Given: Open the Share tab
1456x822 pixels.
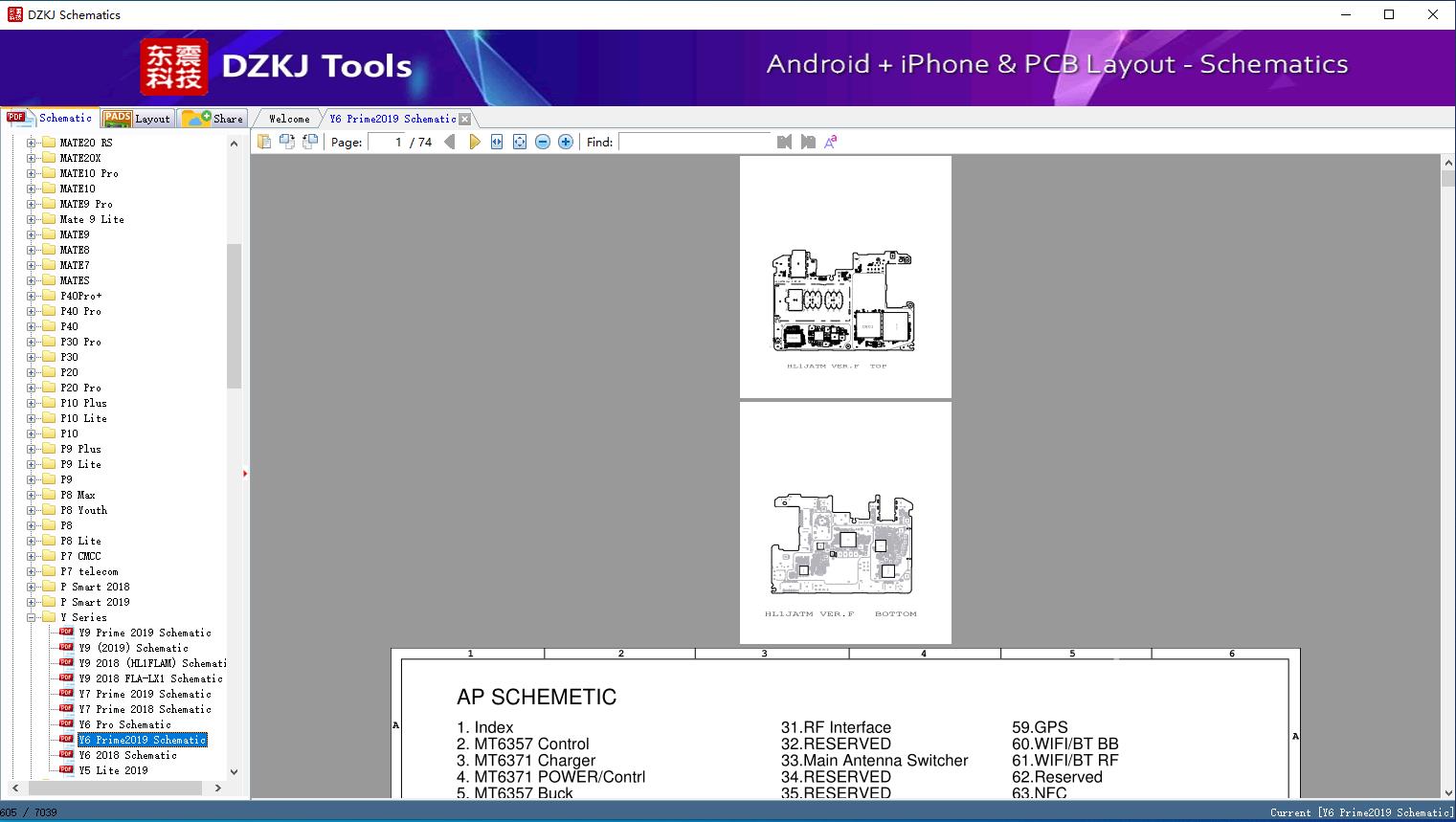Looking at the screenshot, I should [x=214, y=119].
